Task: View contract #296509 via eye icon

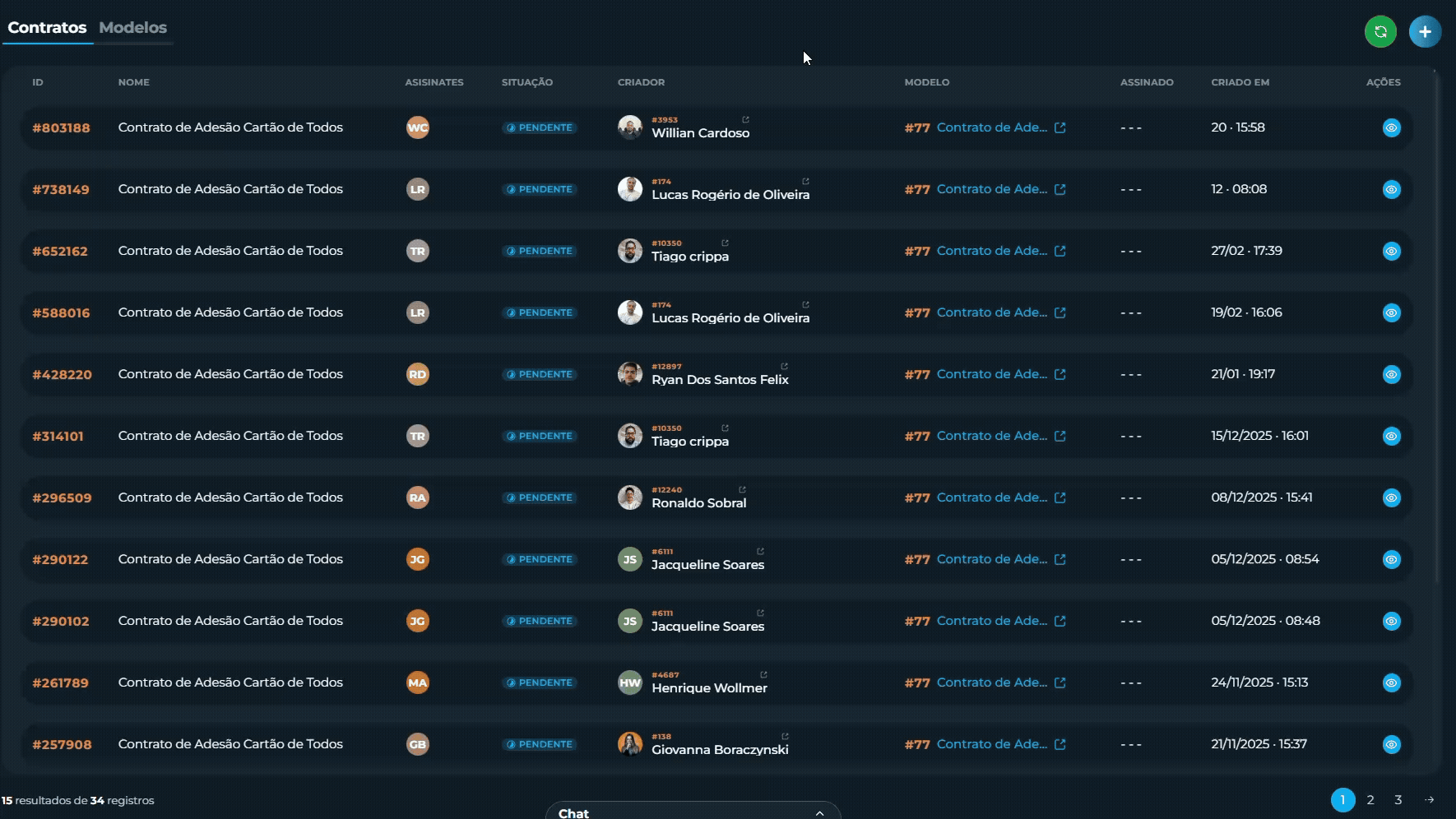Action: point(1391,497)
